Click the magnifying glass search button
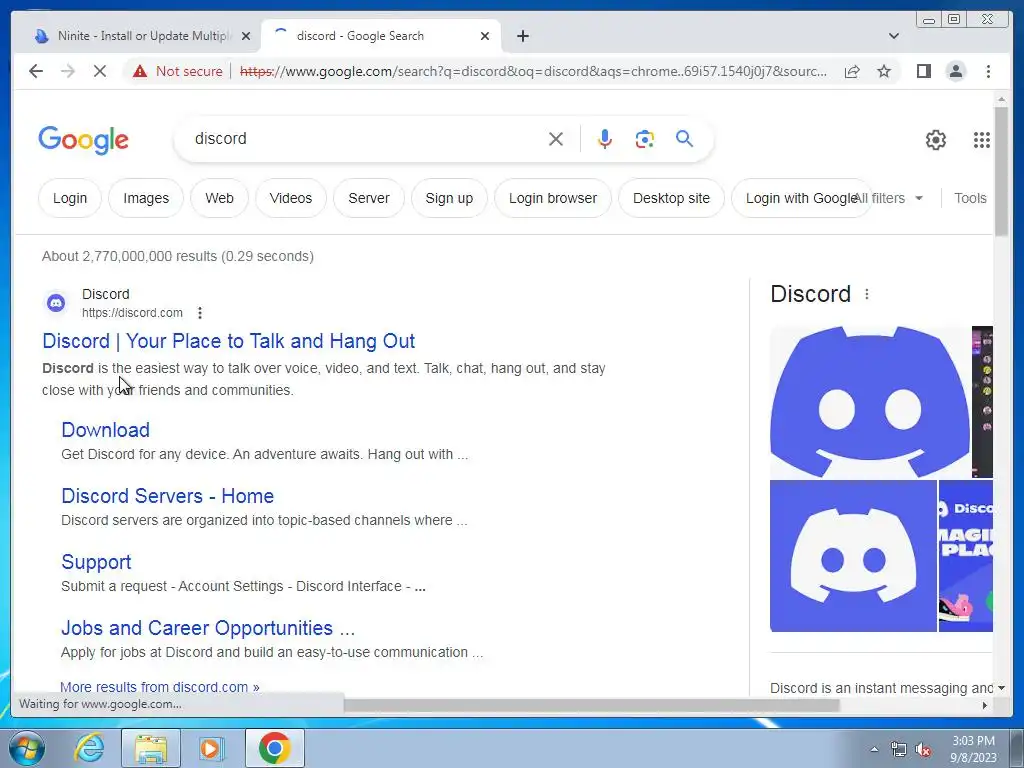Image resolution: width=1024 pixels, height=768 pixels. point(684,139)
